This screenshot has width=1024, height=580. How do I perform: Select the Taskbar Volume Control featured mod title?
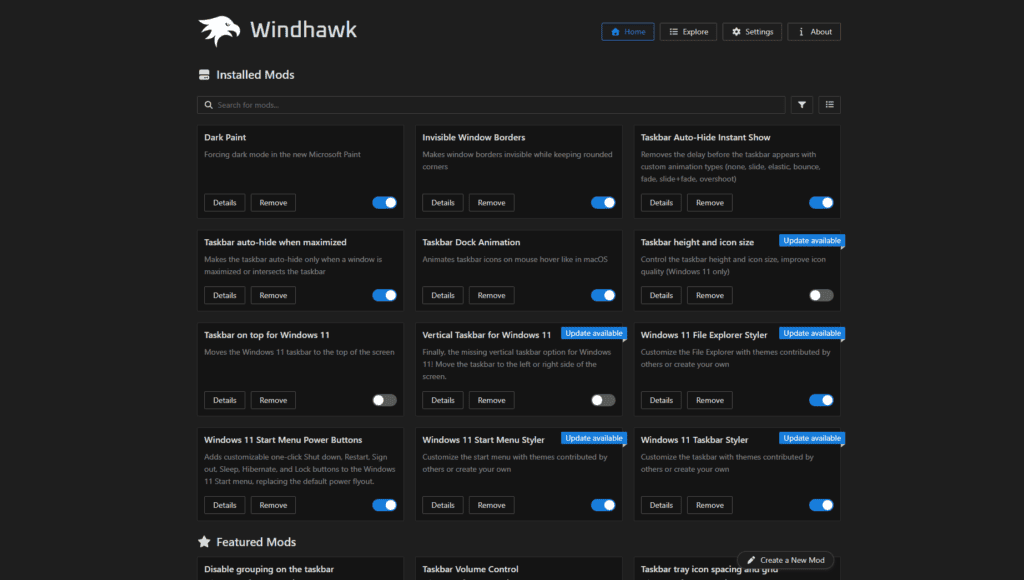point(470,570)
